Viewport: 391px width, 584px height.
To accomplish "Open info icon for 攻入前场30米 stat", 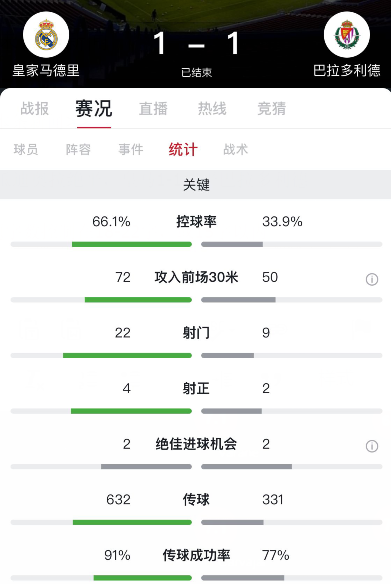I will tap(372, 279).
